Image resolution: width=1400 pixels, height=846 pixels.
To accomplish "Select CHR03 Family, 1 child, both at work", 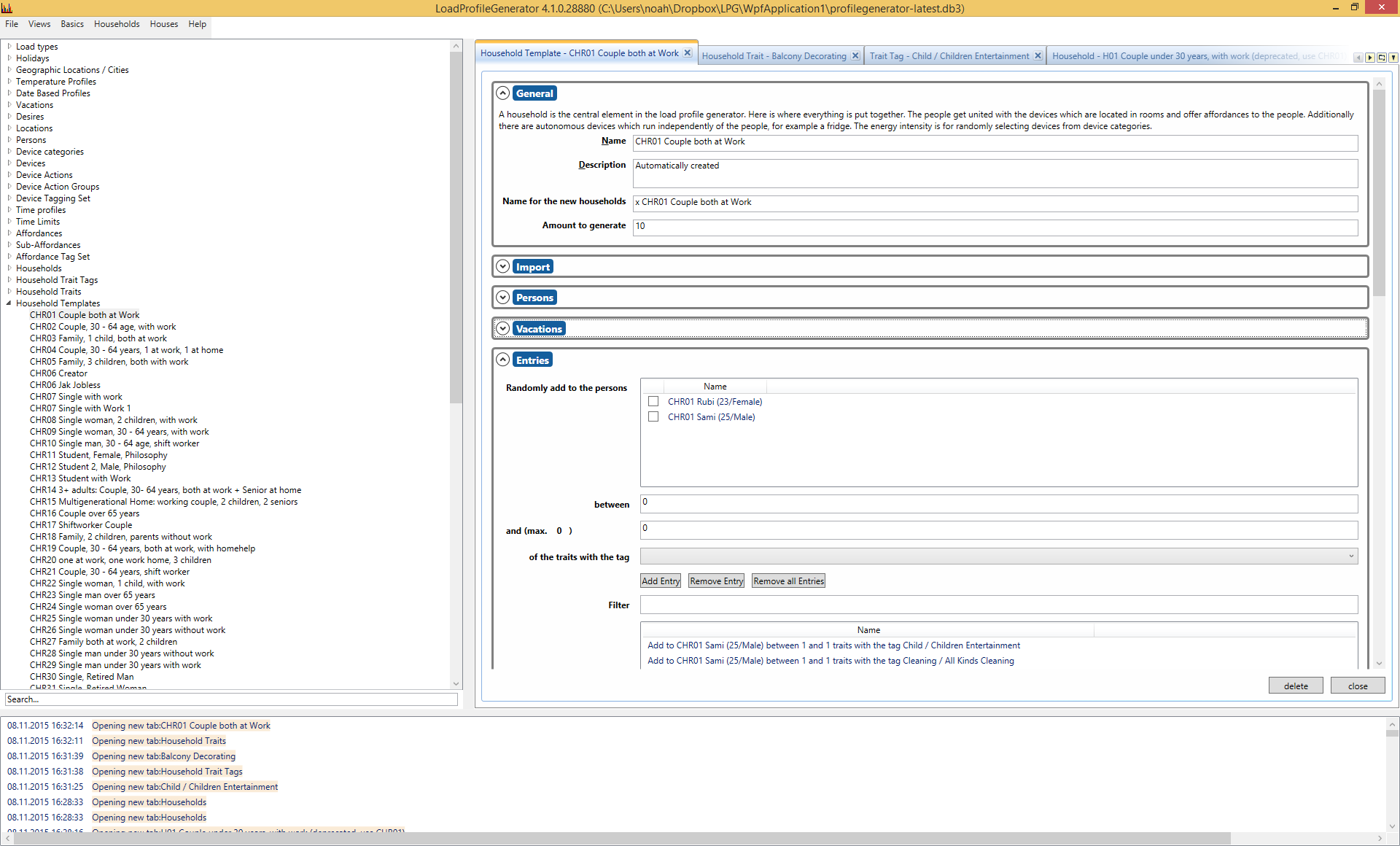I will tap(98, 338).
